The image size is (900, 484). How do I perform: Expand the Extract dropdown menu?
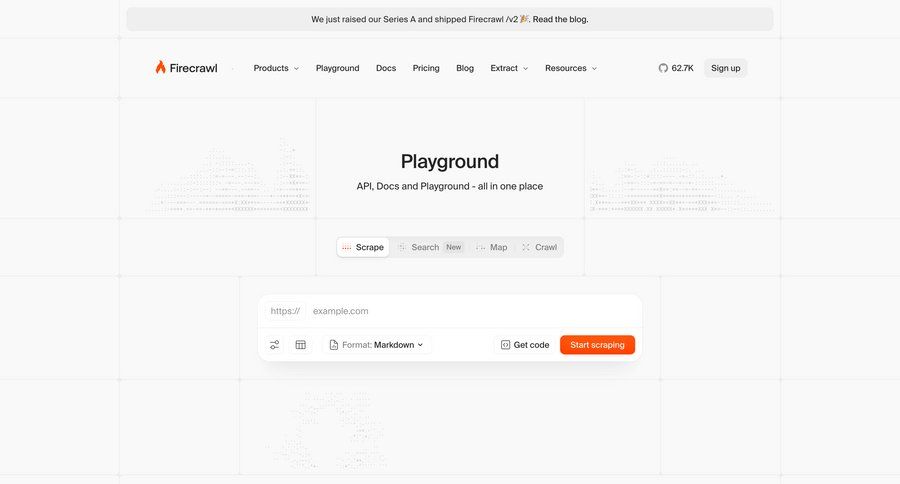pyautogui.click(x=509, y=68)
